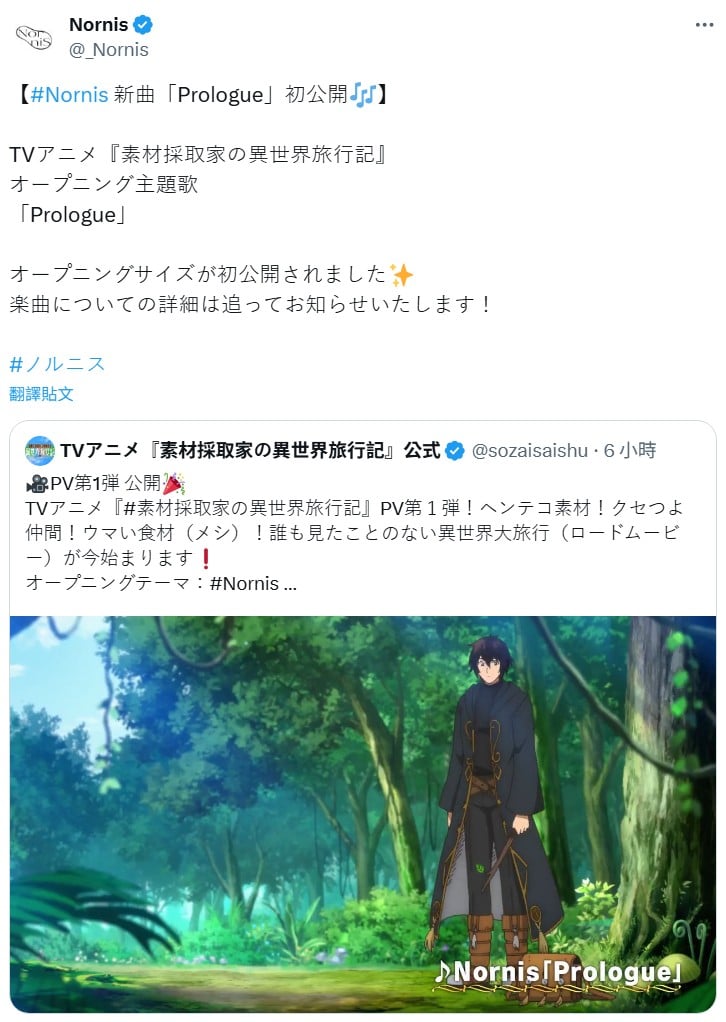This screenshot has width=726, height=1022.
Task: Open the quoted tweet's account name
Action: coord(251,450)
